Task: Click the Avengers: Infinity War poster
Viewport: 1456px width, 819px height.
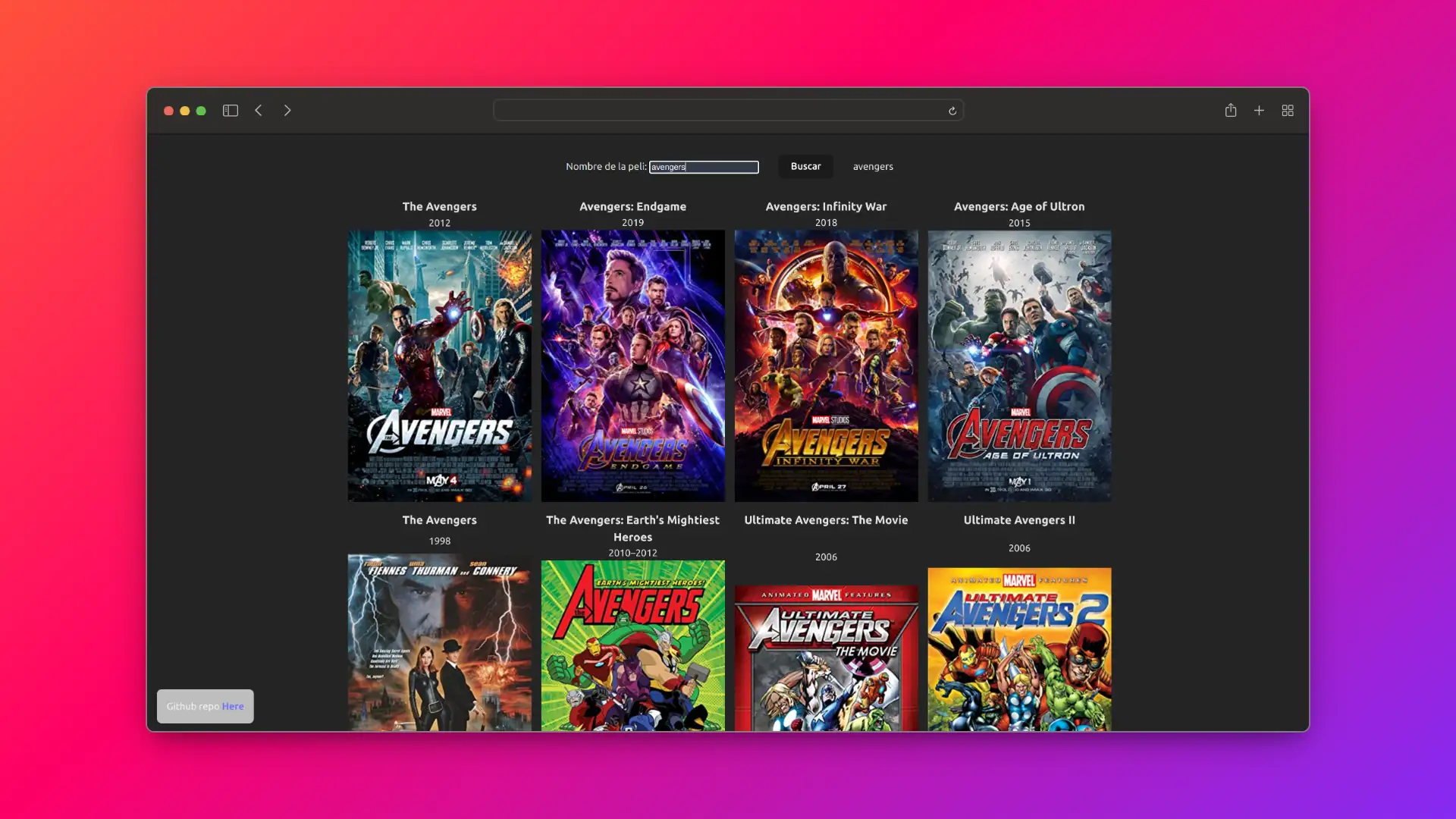Action: pyautogui.click(x=827, y=366)
